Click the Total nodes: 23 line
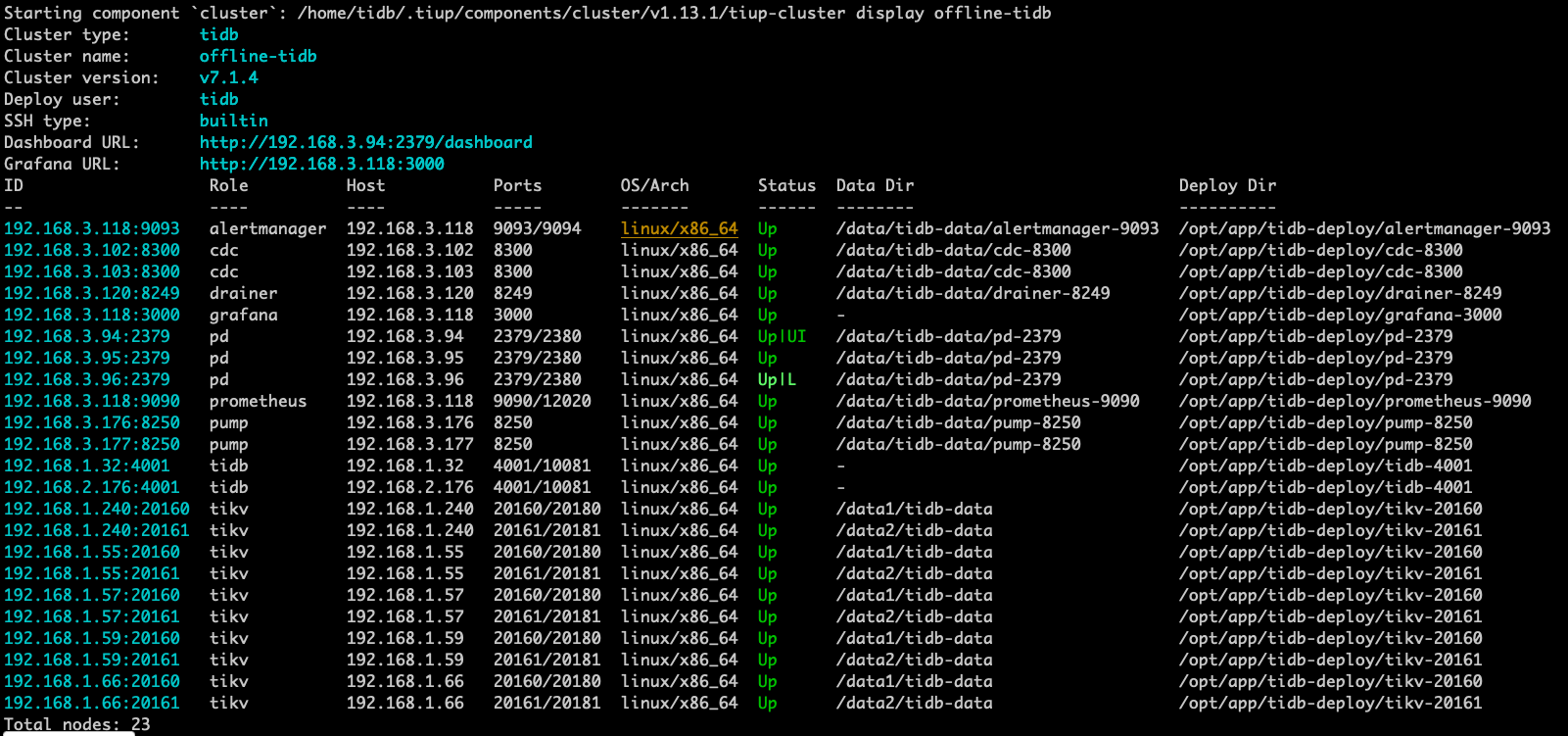This screenshot has height=736, width=1568. 77,724
